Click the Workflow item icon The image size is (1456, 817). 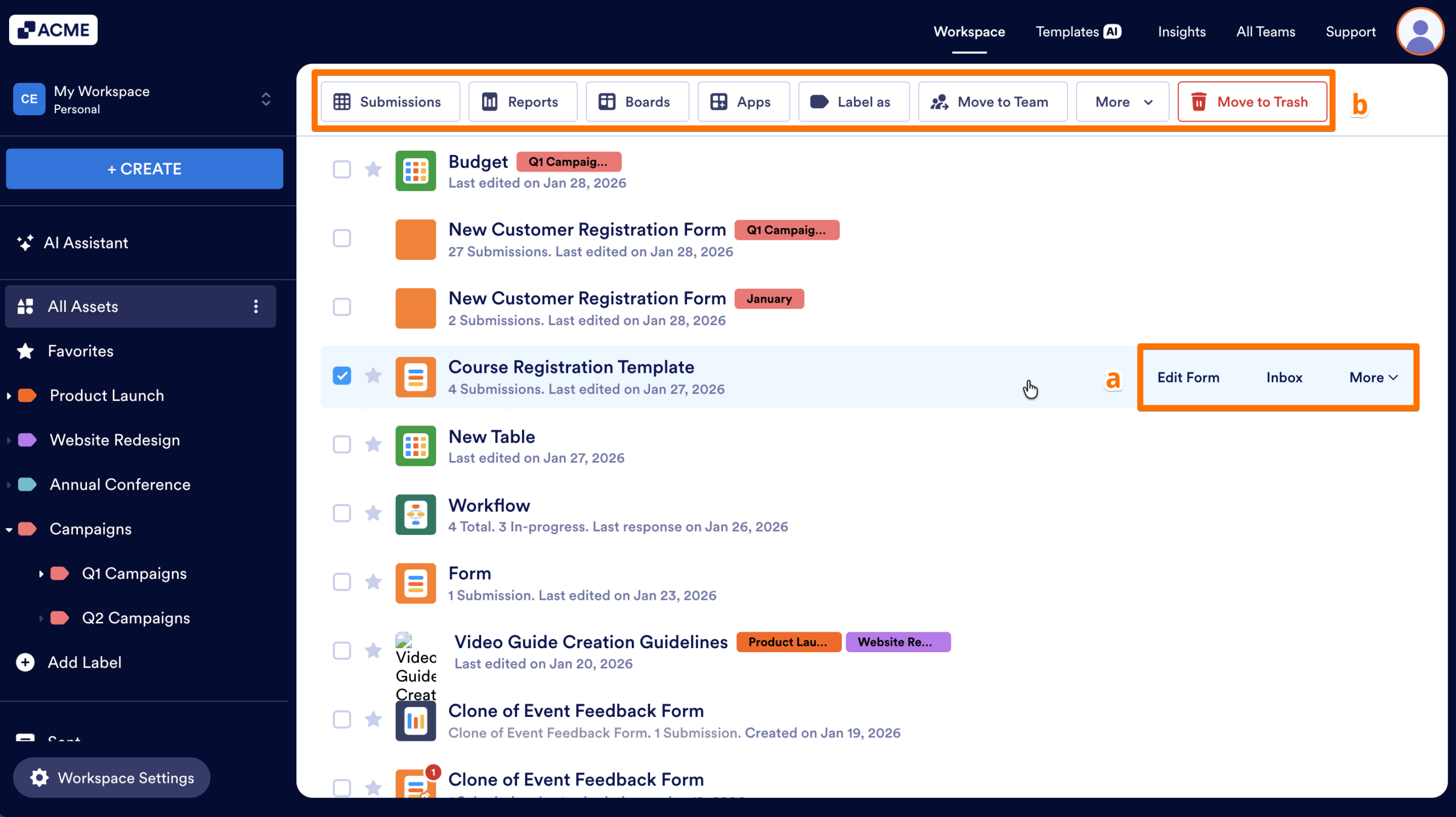point(416,515)
